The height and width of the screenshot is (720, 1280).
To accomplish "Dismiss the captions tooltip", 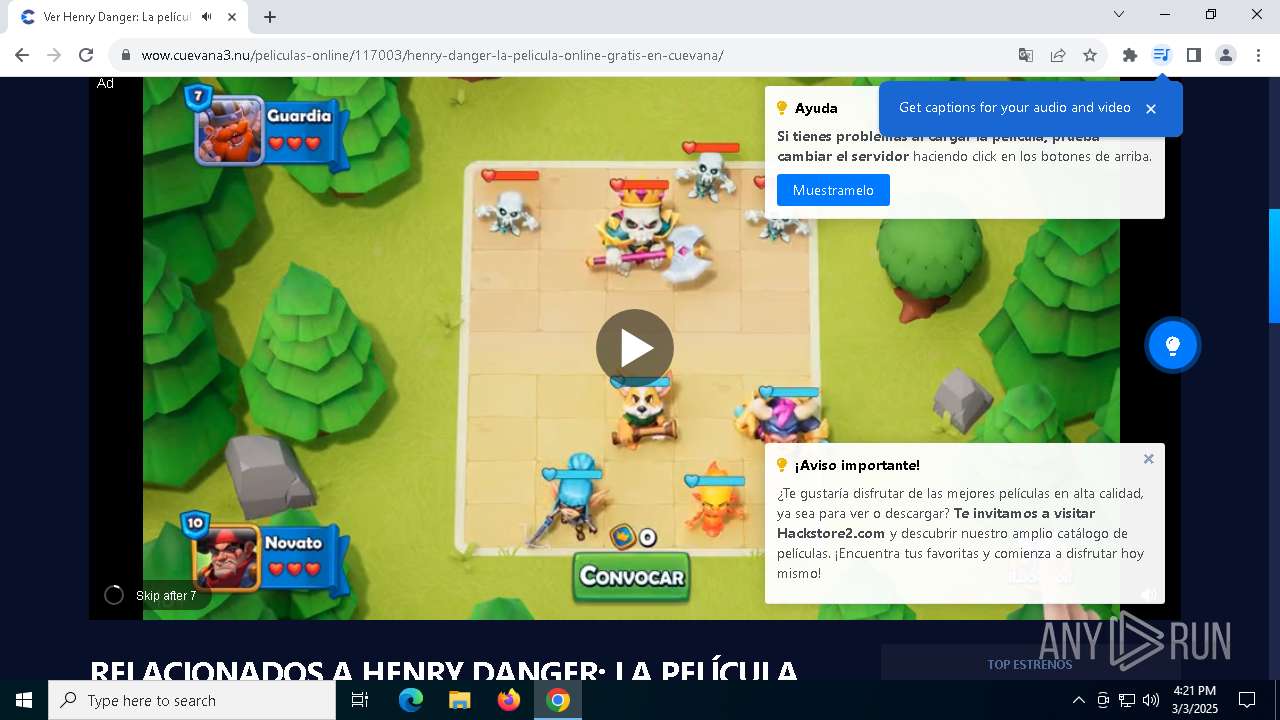I will coord(1151,109).
